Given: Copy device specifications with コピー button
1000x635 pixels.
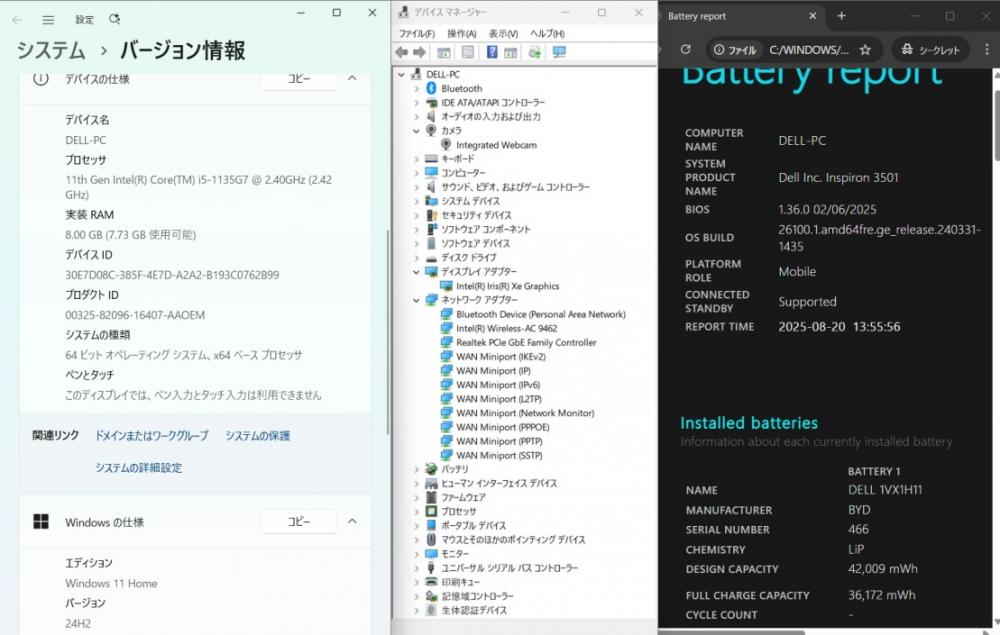Looking at the screenshot, I should [x=298, y=78].
